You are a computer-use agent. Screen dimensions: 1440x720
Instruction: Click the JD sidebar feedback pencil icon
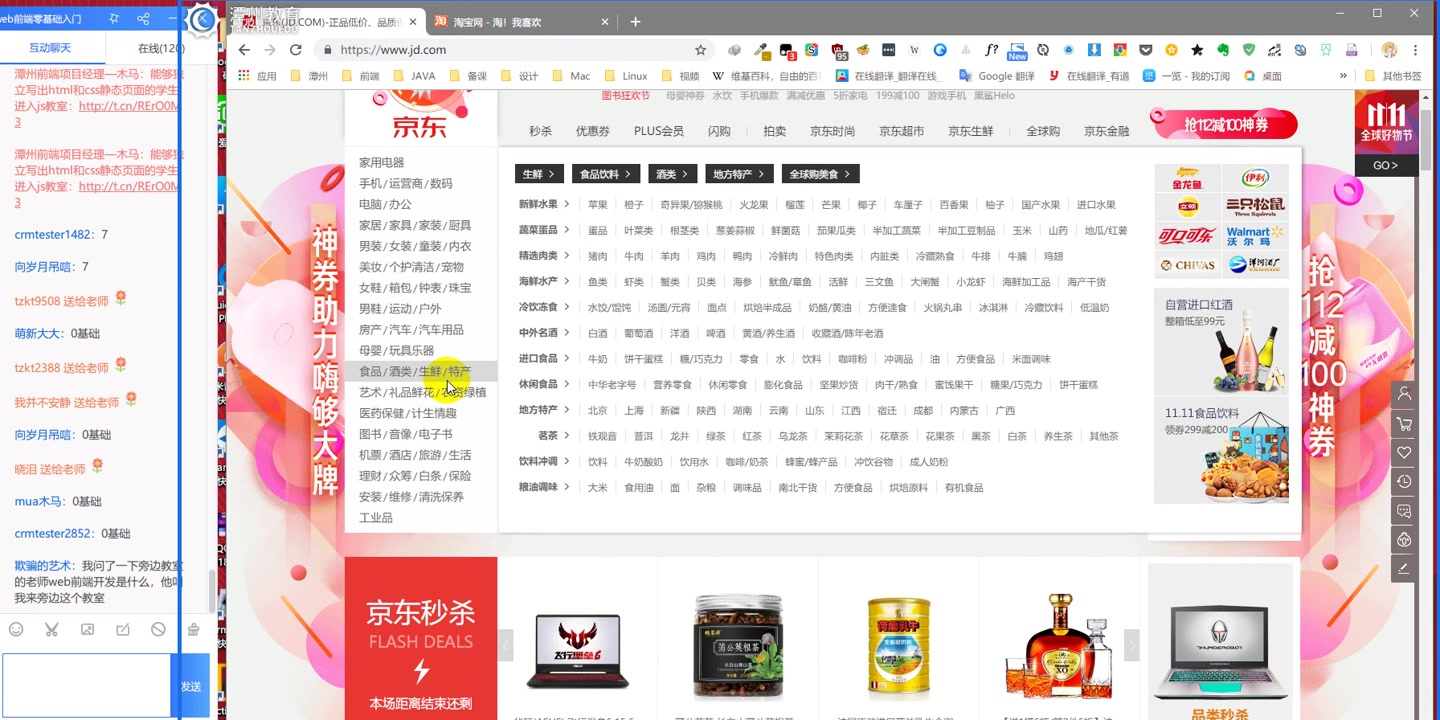coord(1404,569)
